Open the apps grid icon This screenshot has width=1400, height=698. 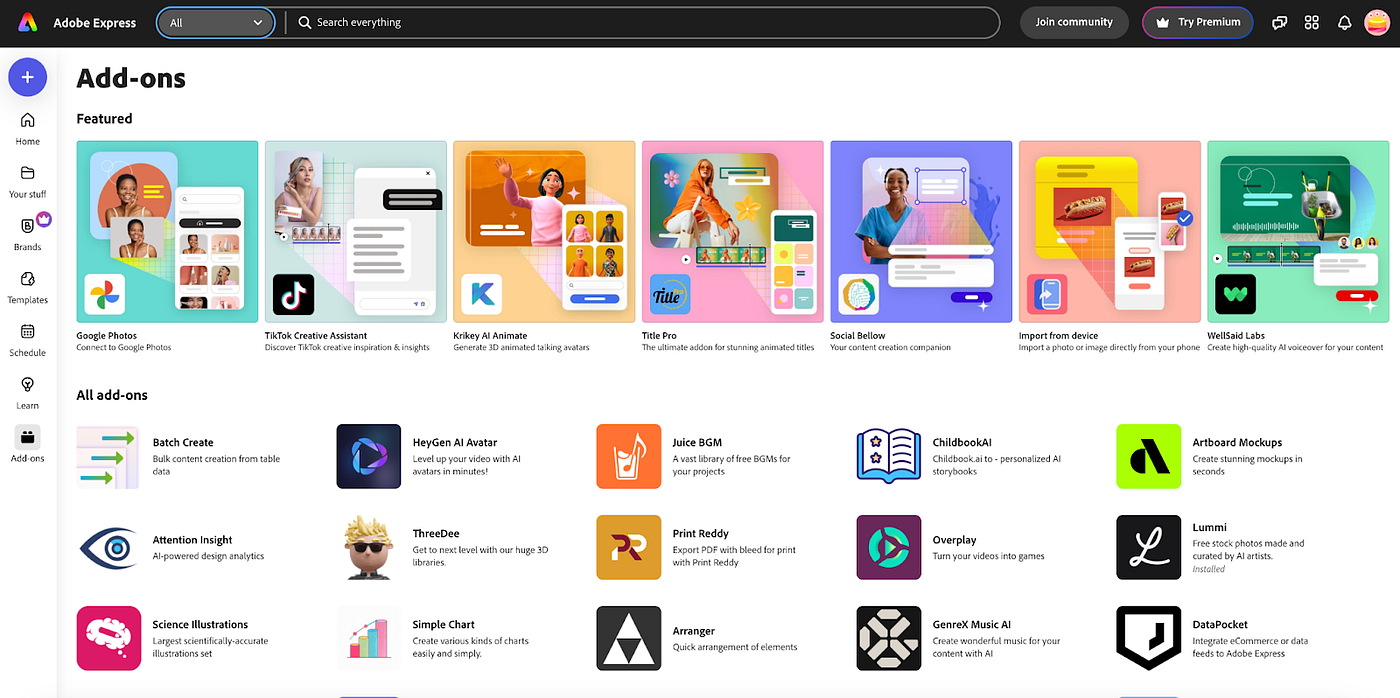(1312, 22)
